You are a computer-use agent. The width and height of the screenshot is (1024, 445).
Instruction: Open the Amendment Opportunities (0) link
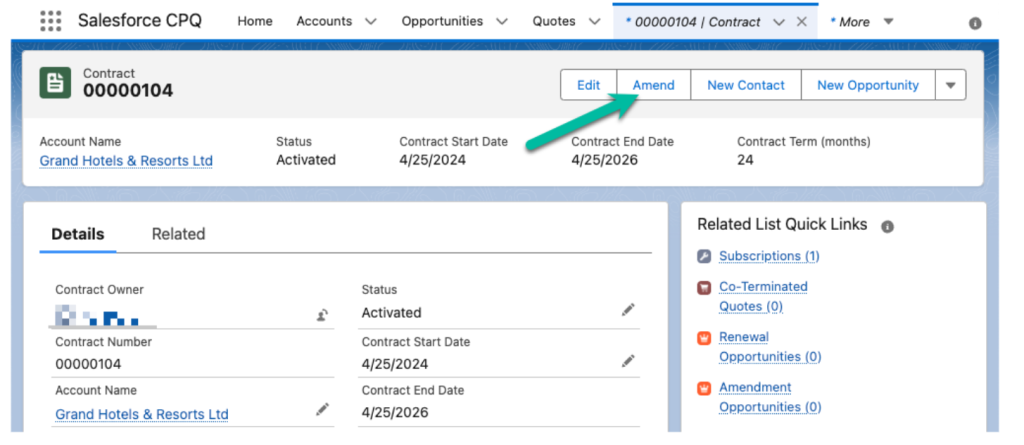pos(770,397)
